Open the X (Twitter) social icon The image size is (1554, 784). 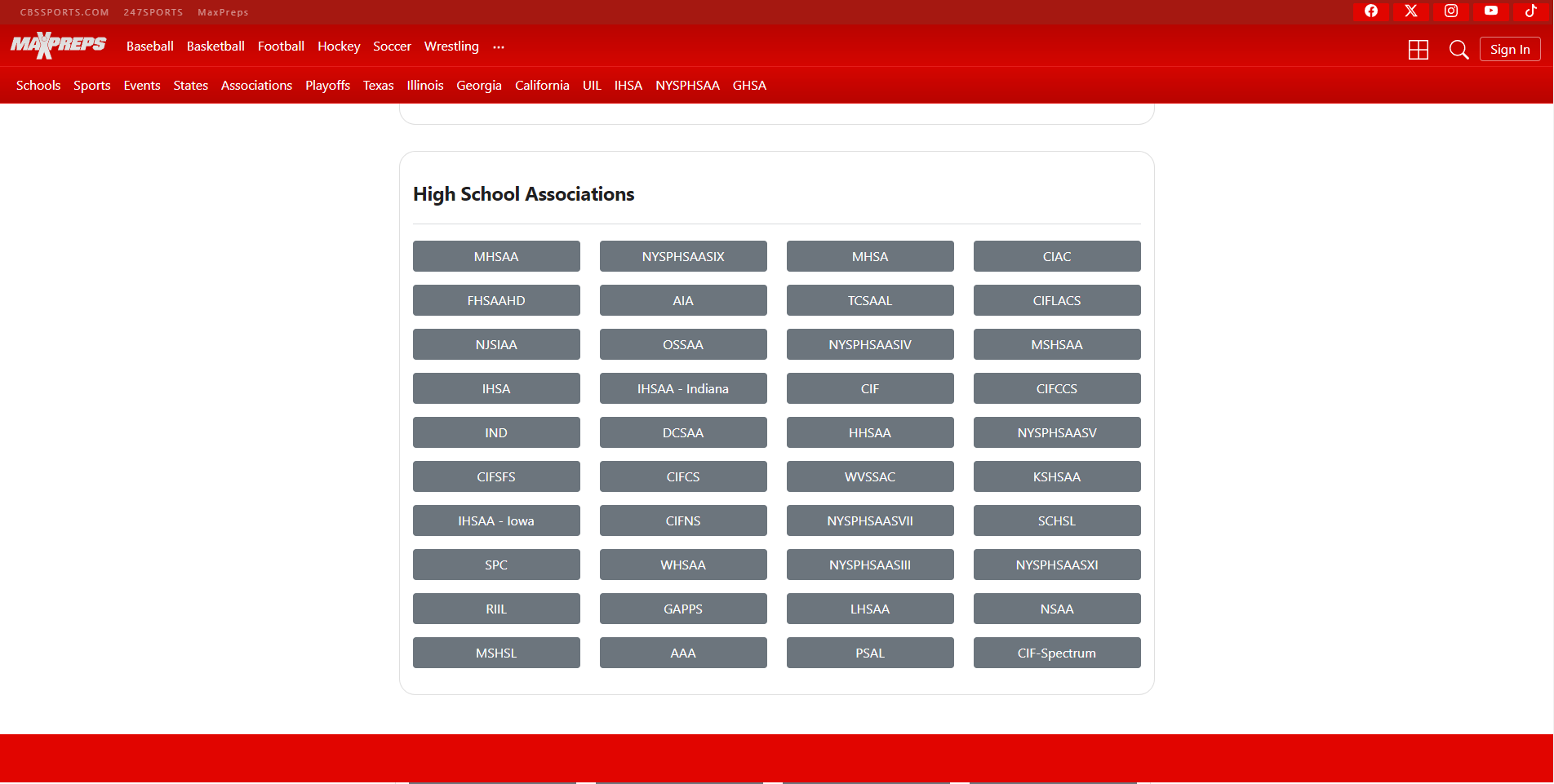[x=1411, y=11]
